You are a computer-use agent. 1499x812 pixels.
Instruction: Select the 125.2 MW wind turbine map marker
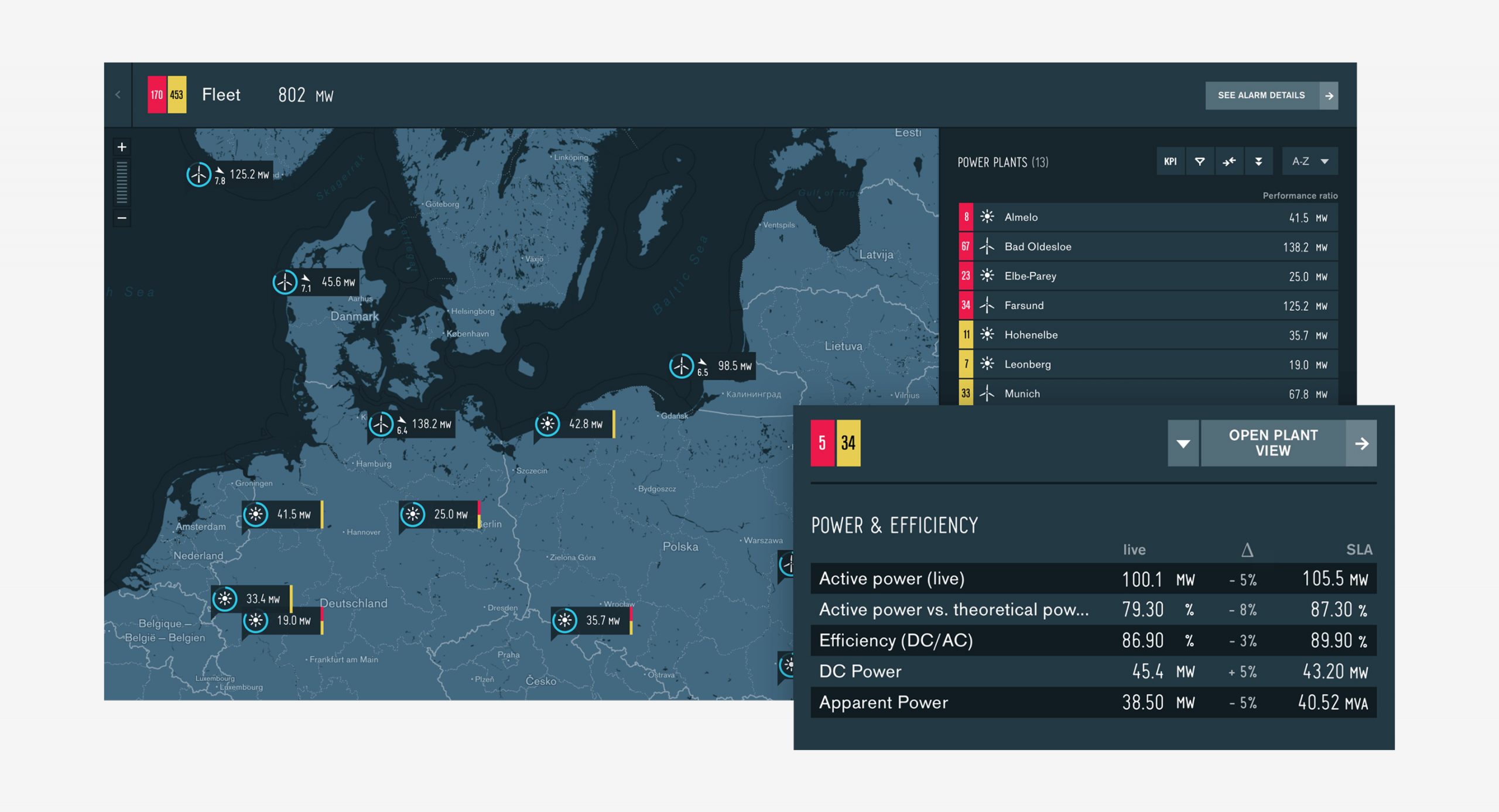pyautogui.click(x=199, y=174)
